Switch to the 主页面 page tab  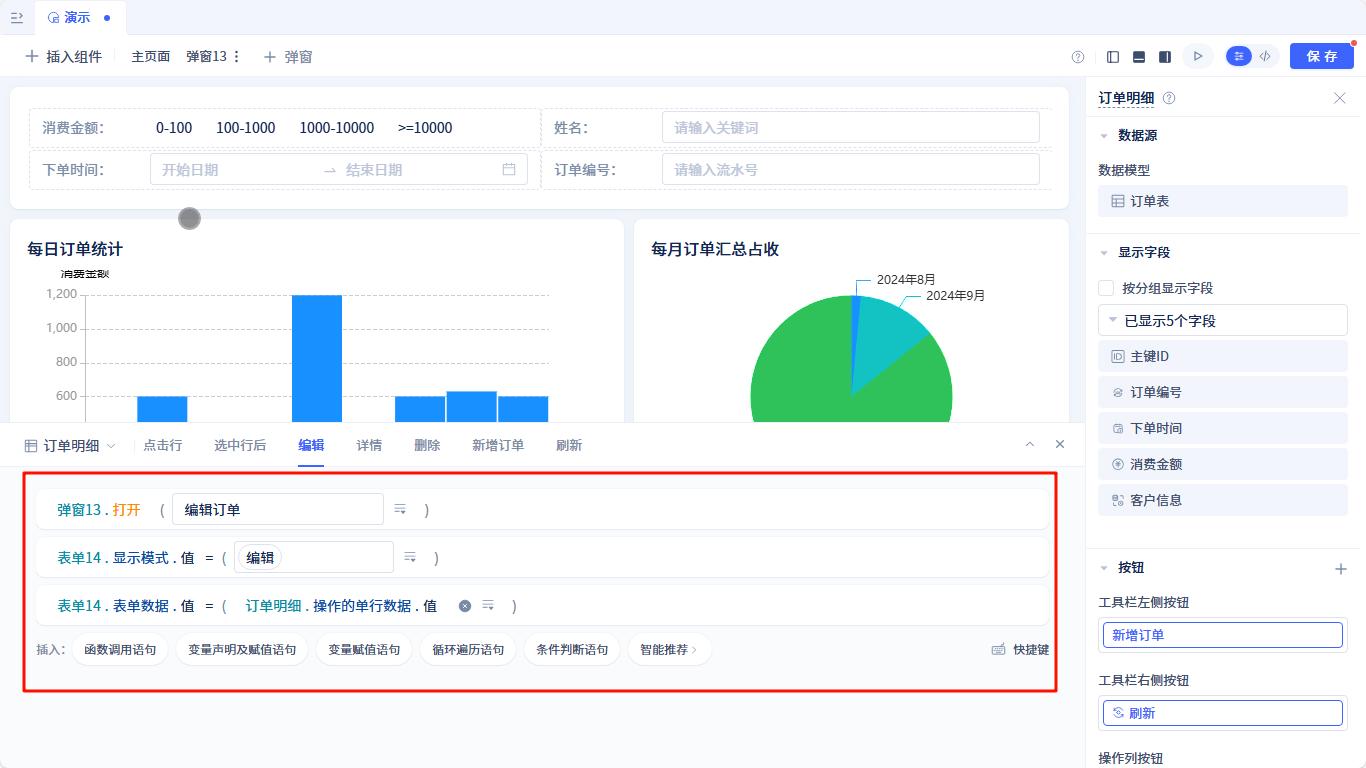point(150,56)
